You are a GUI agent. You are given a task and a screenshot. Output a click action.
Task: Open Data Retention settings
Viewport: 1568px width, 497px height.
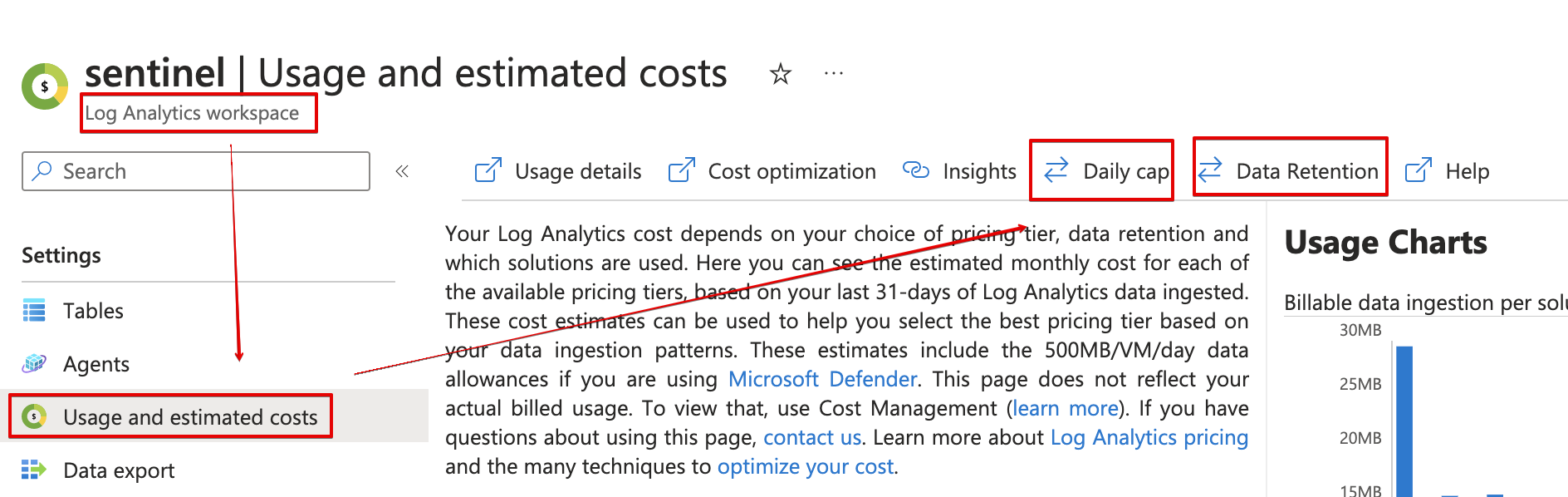pos(1288,171)
